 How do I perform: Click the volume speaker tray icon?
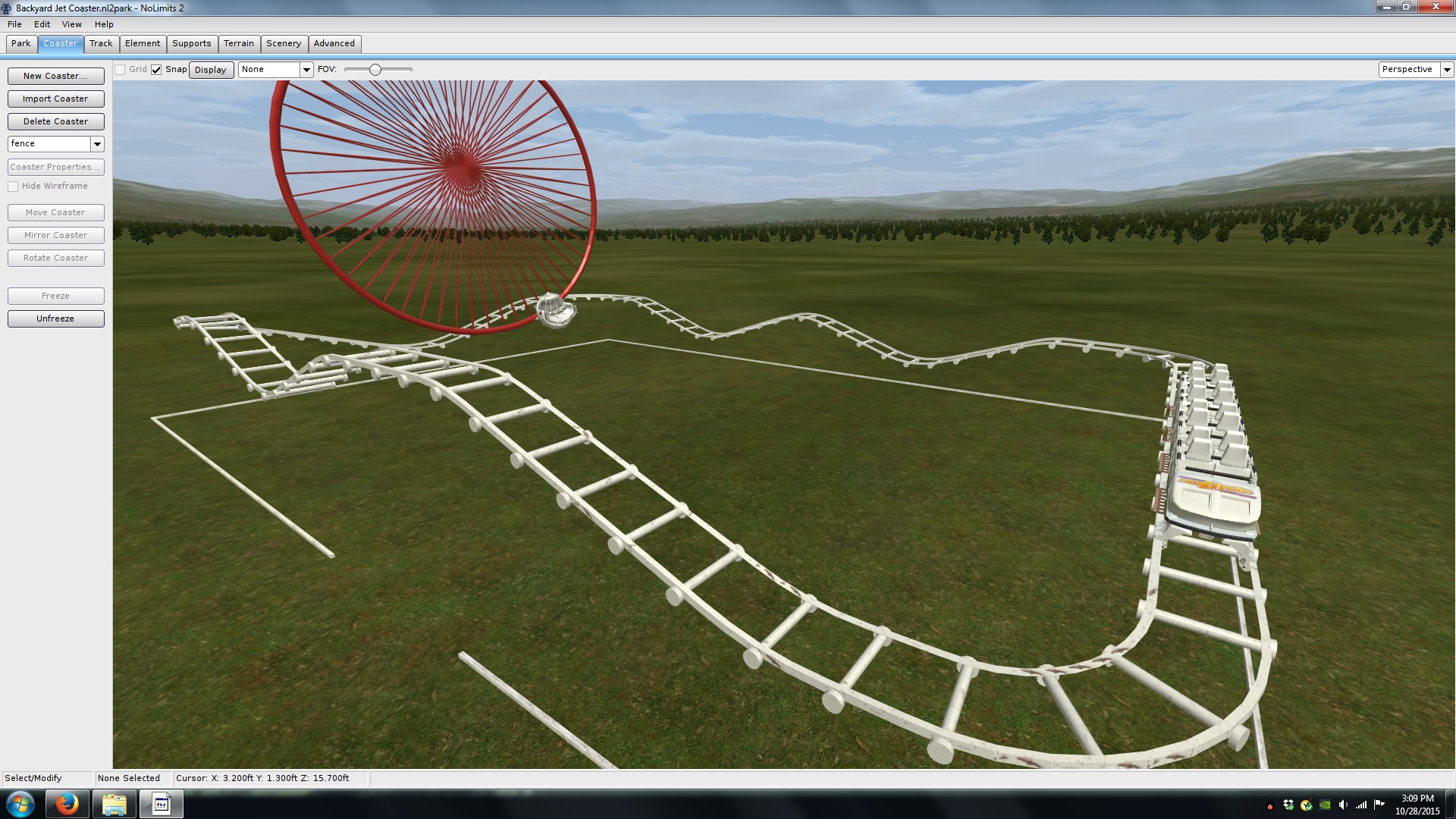tap(1343, 805)
